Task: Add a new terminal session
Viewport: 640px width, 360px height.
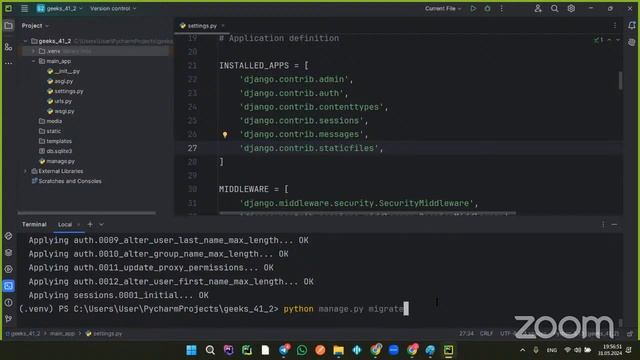Action: point(90,224)
